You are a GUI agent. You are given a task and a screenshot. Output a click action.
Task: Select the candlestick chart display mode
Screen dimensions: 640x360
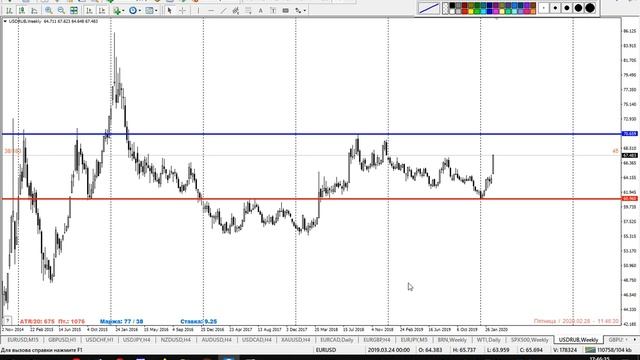(22, 10)
